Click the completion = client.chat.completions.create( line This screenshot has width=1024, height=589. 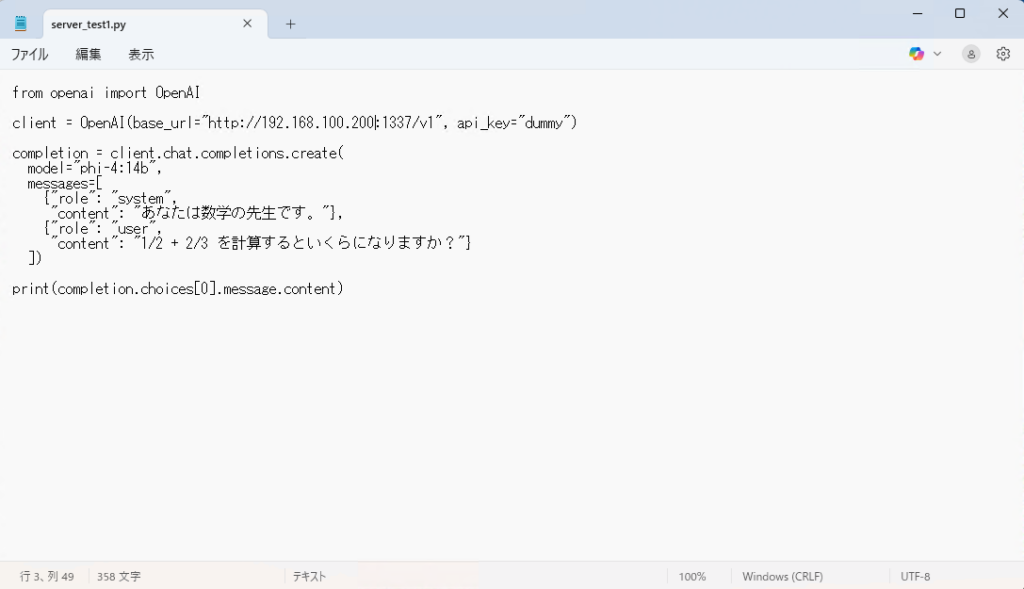[178, 153]
